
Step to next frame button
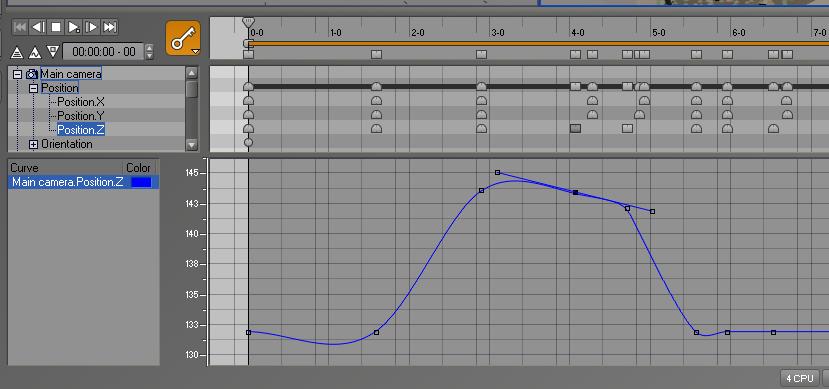[91, 27]
